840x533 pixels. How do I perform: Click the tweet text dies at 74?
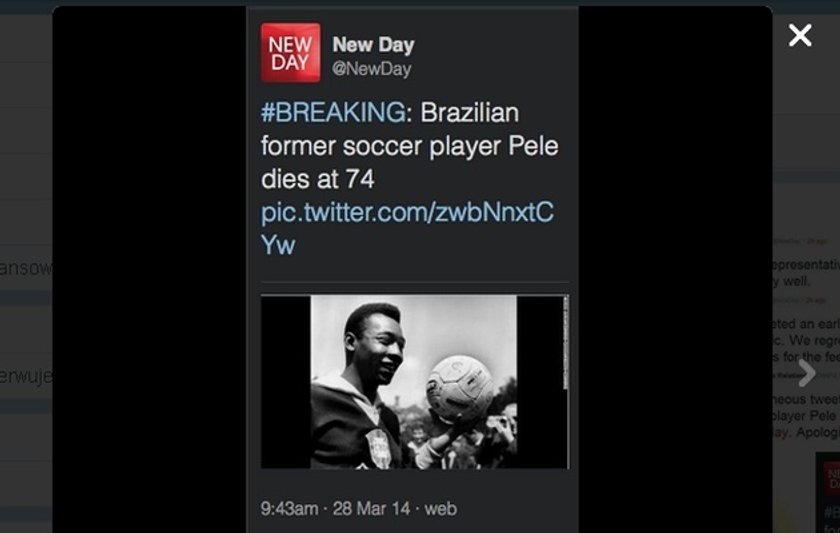pos(318,179)
